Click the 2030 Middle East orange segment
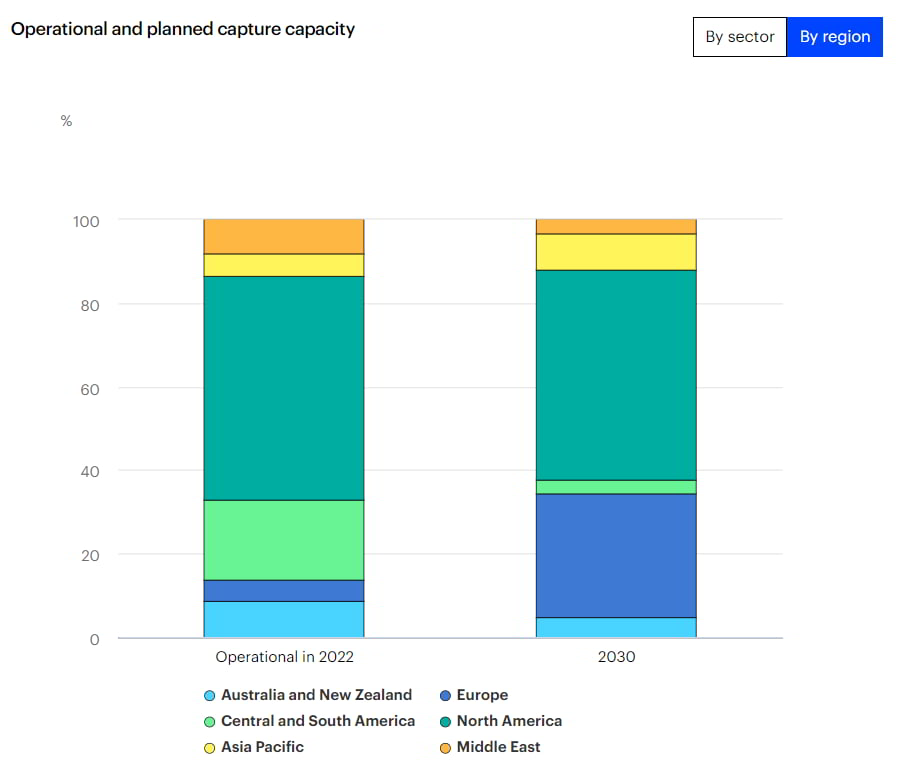Viewport: 897px width, 772px height. tap(616, 227)
